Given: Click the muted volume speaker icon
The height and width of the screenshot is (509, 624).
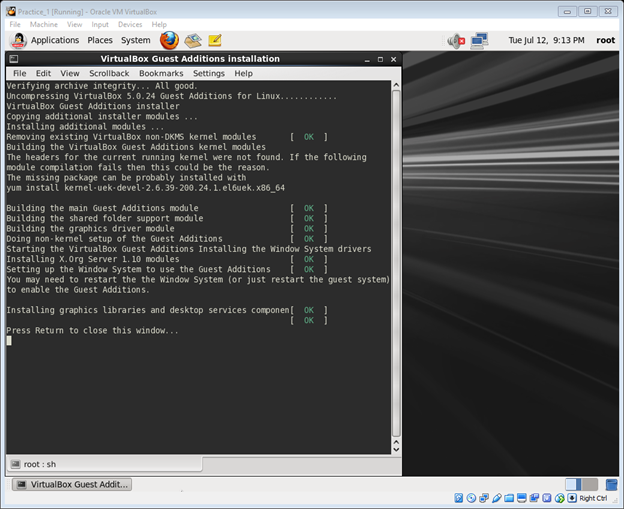Looking at the screenshot, I should click(456, 41).
